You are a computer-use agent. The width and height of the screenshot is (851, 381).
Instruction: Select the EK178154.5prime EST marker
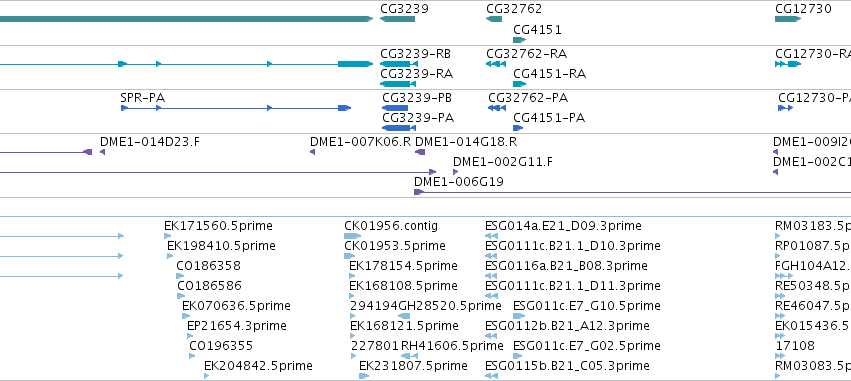pos(352,276)
